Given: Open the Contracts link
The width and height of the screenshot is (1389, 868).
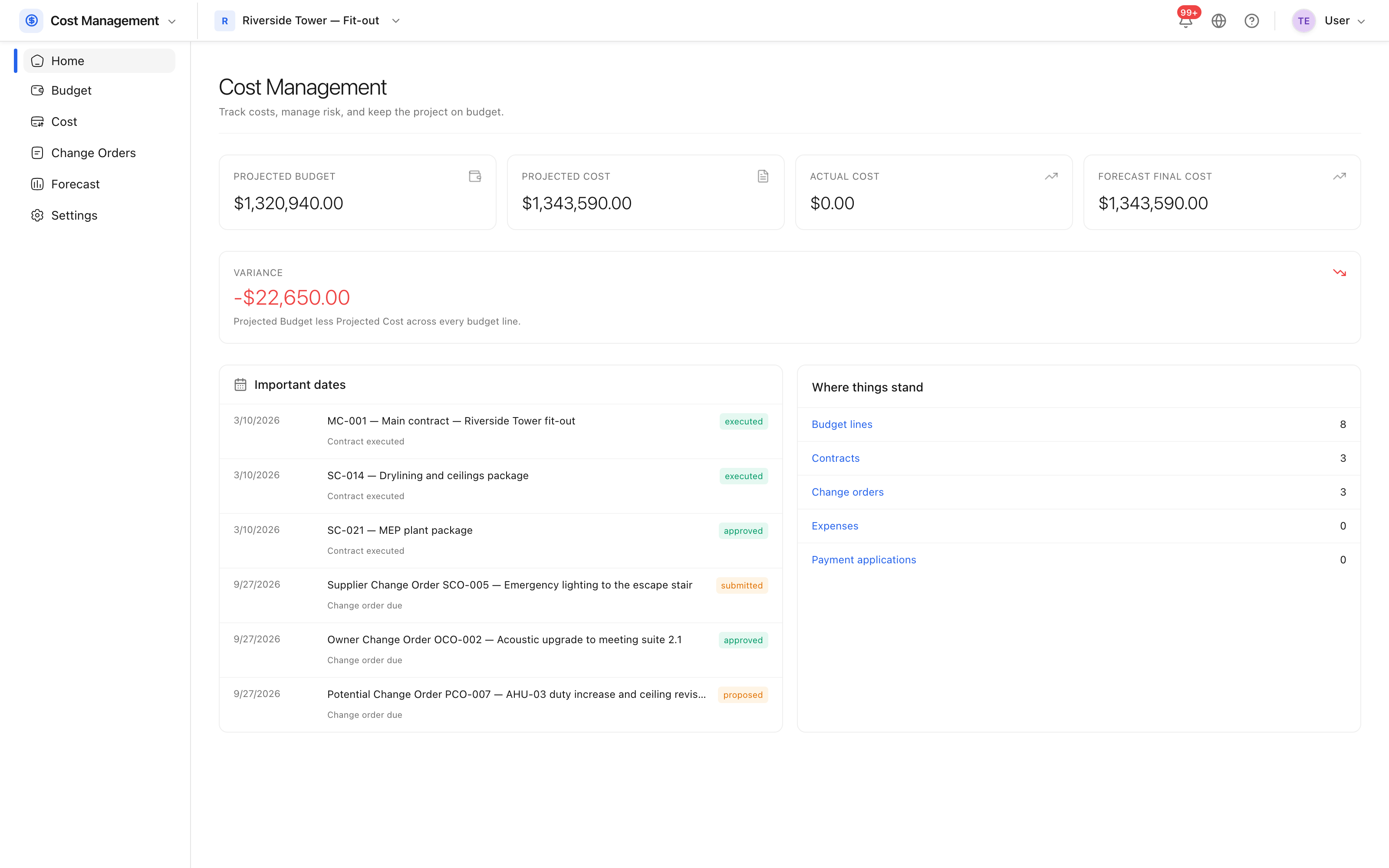Looking at the screenshot, I should click(835, 458).
